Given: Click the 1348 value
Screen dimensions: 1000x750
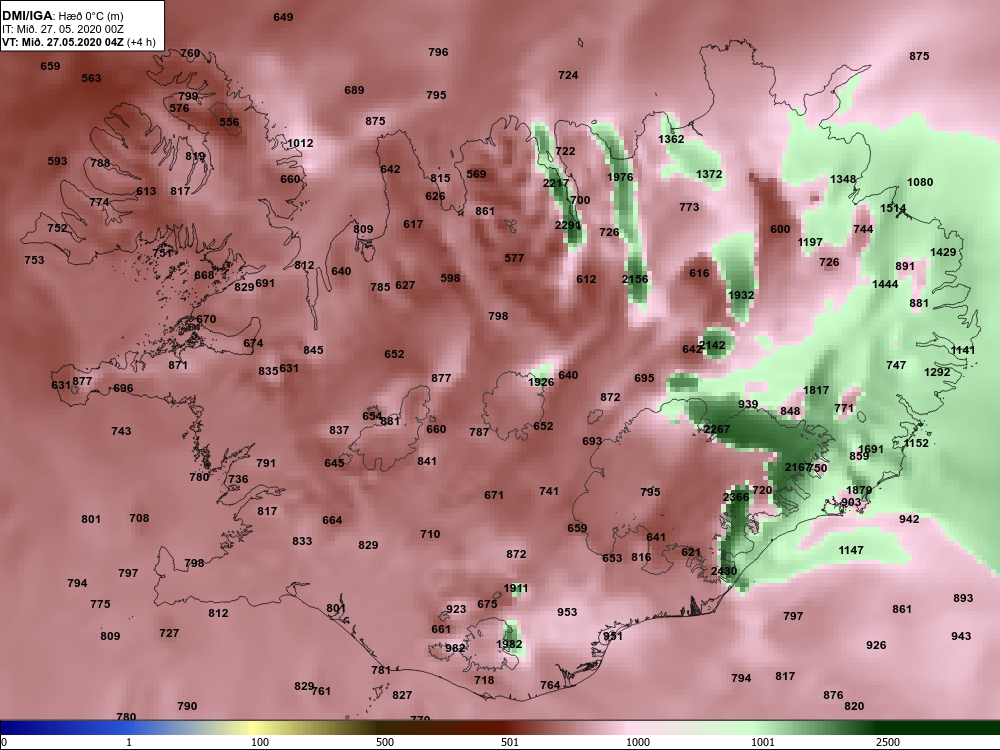Looking at the screenshot, I should click(x=842, y=179).
